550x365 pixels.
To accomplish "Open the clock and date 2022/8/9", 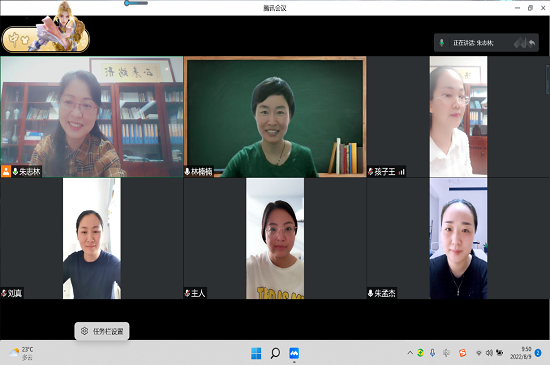I will pyautogui.click(x=521, y=353).
